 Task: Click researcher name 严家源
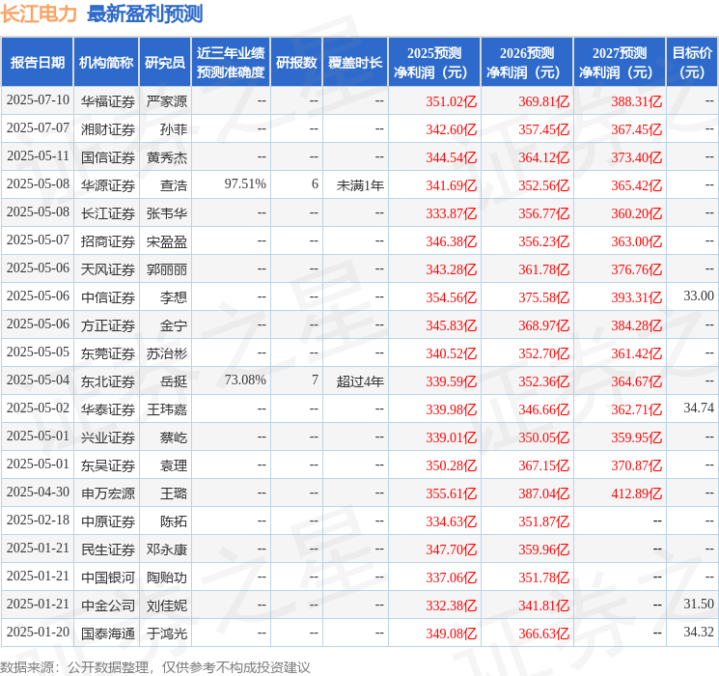[x=167, y=101]
